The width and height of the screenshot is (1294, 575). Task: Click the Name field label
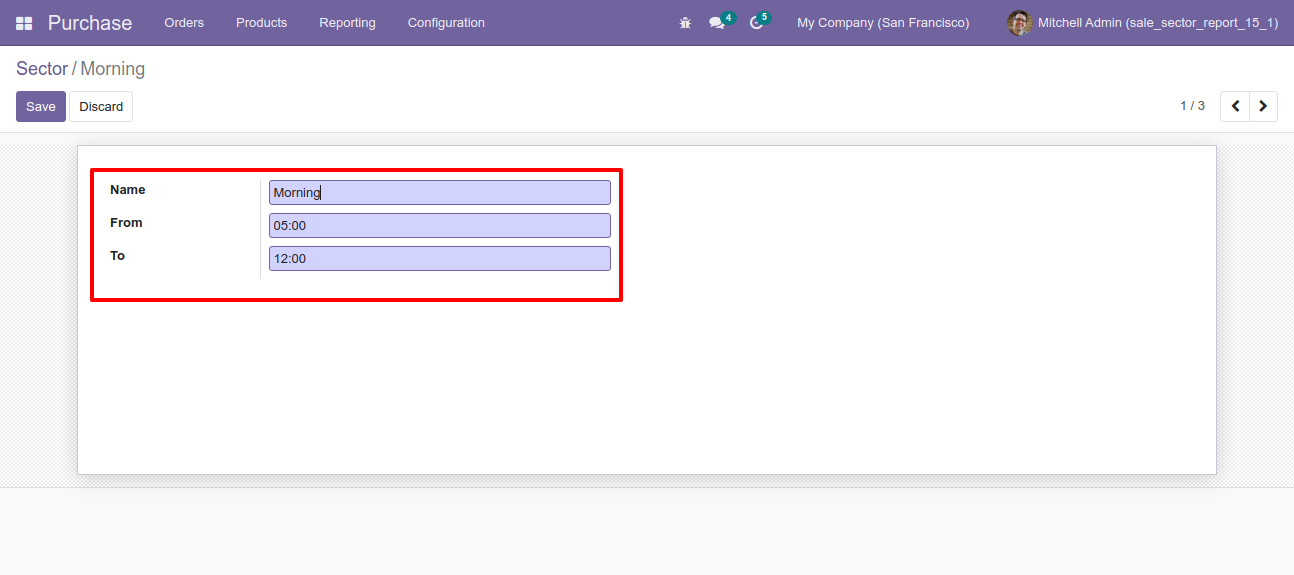[128, 190]
